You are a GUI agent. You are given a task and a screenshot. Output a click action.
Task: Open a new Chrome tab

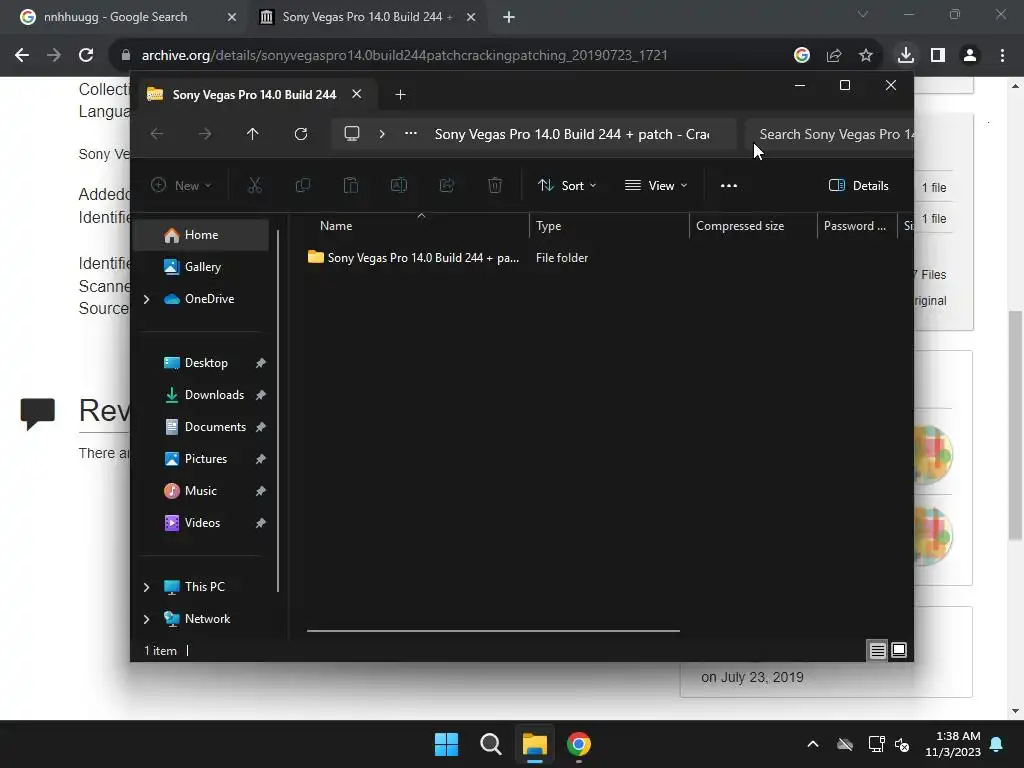[x=509, y=18]
